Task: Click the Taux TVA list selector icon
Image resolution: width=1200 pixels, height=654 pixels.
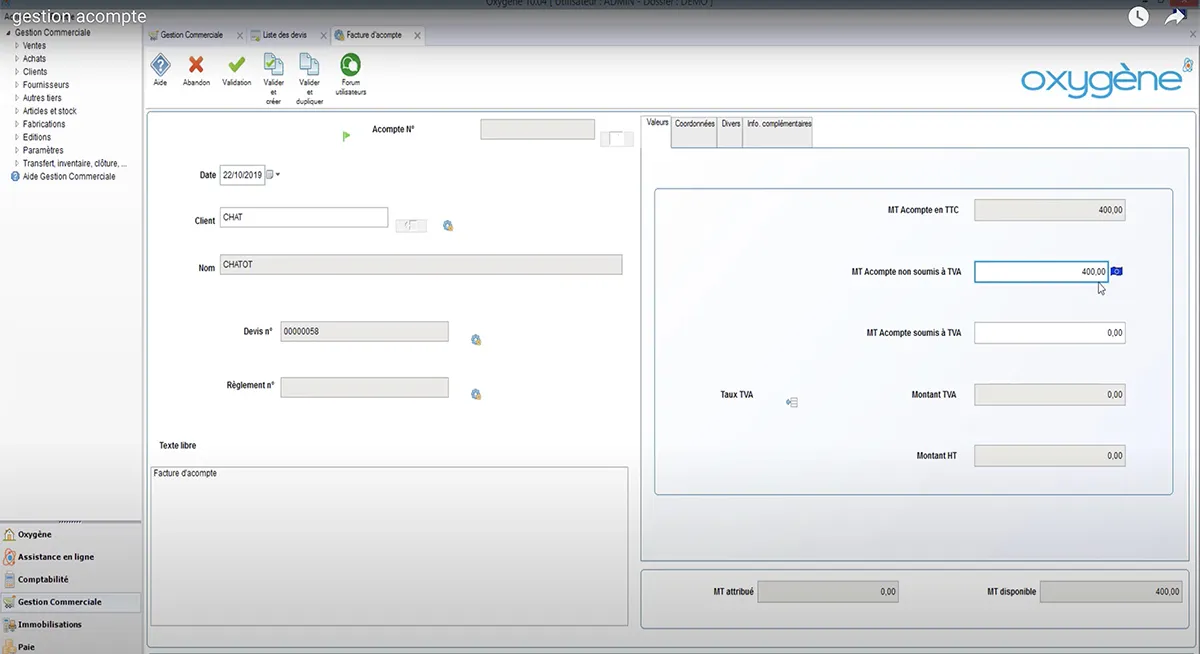Action: 792,402
